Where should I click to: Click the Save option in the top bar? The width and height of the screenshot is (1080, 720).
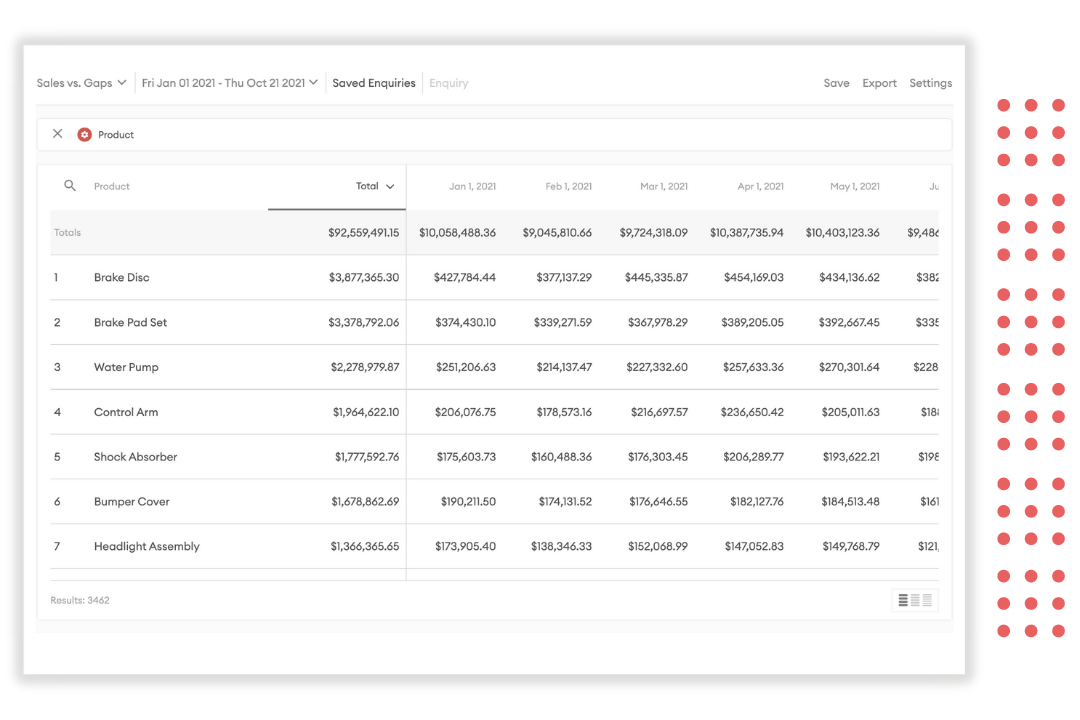(x=836, y=83)
